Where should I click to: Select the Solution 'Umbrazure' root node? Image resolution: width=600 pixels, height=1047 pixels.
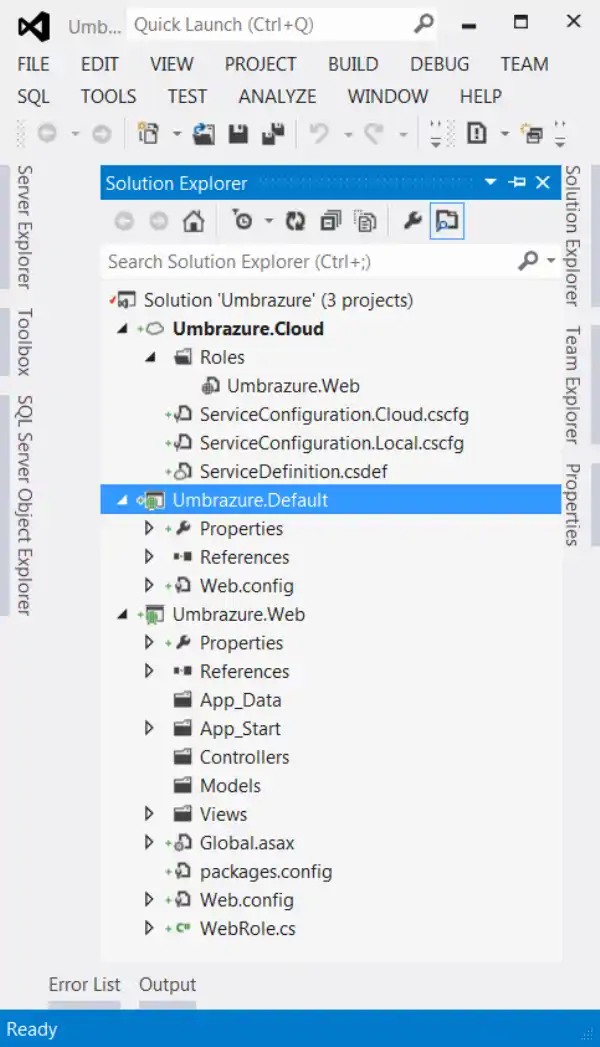[x=278, y=300]
